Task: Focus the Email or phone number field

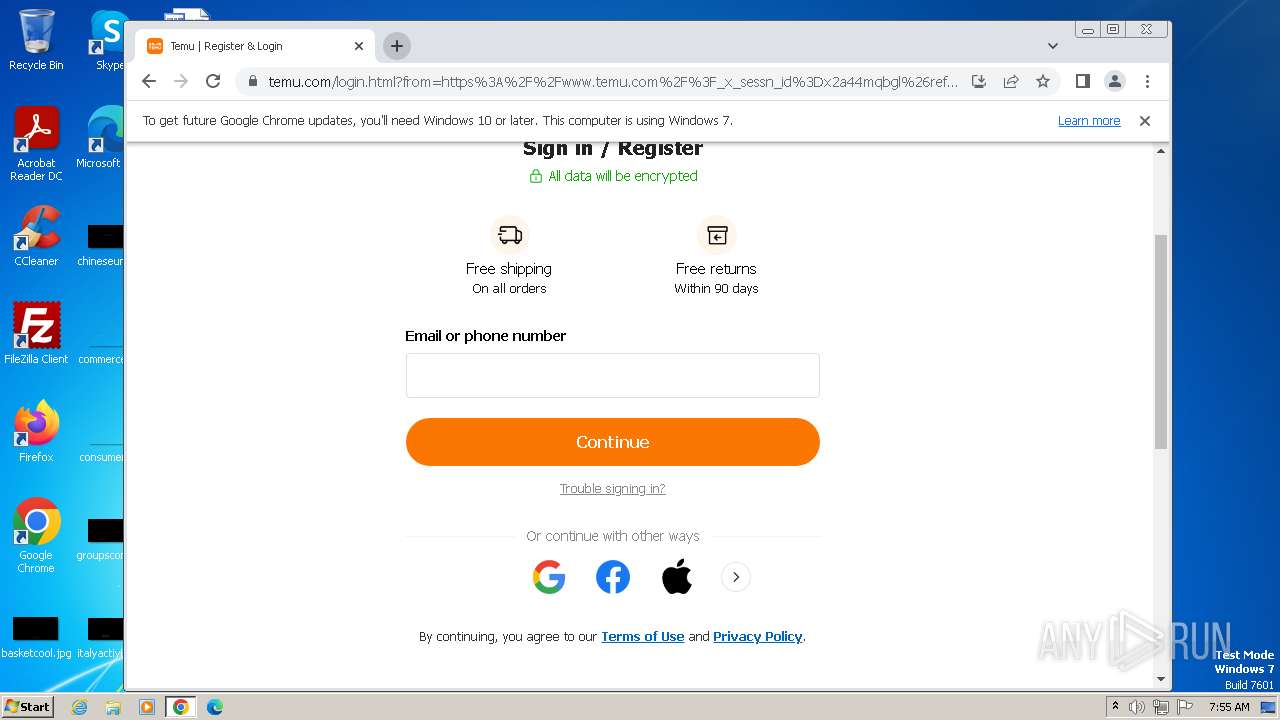Action: point(612,375)
